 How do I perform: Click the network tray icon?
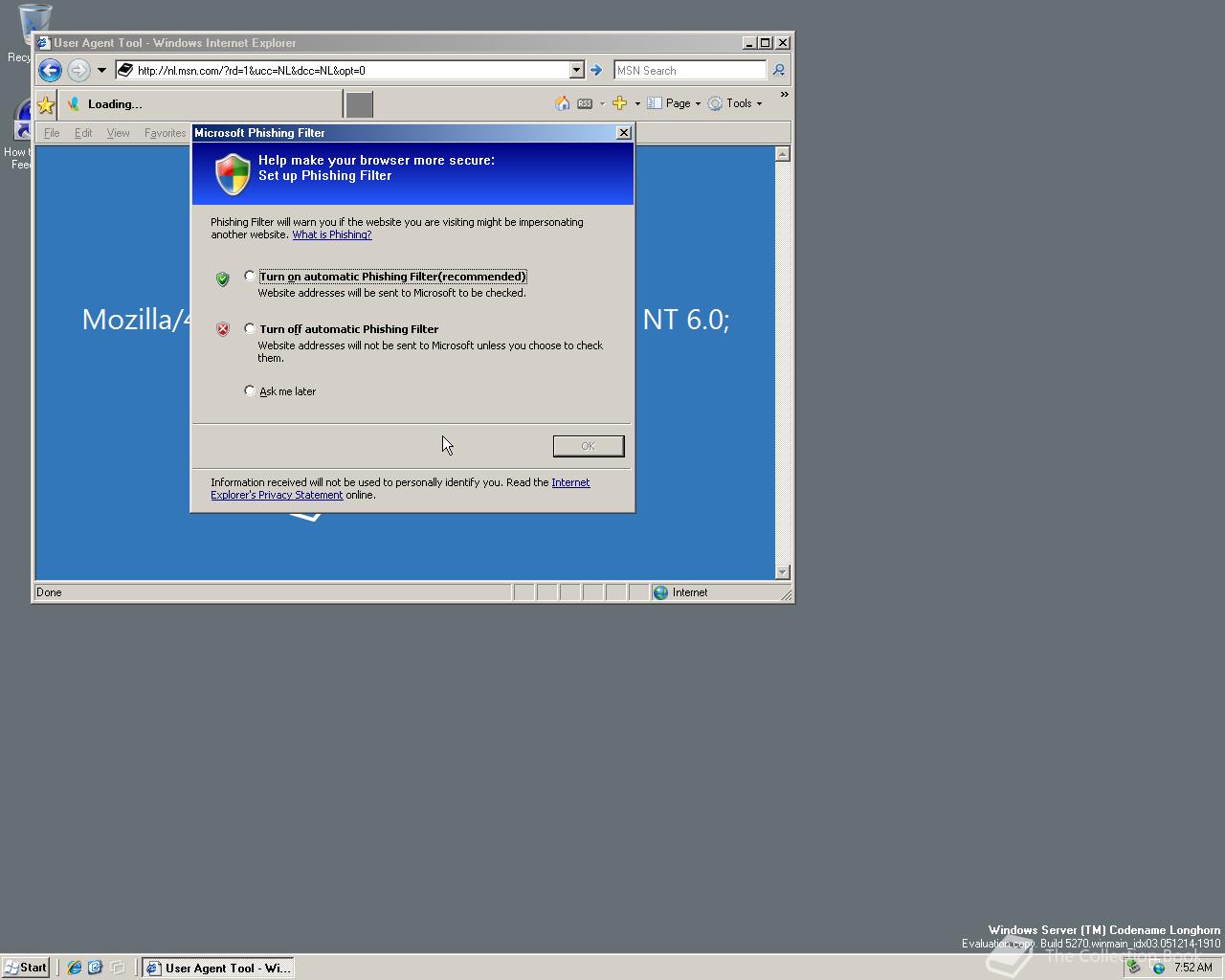1134,968
